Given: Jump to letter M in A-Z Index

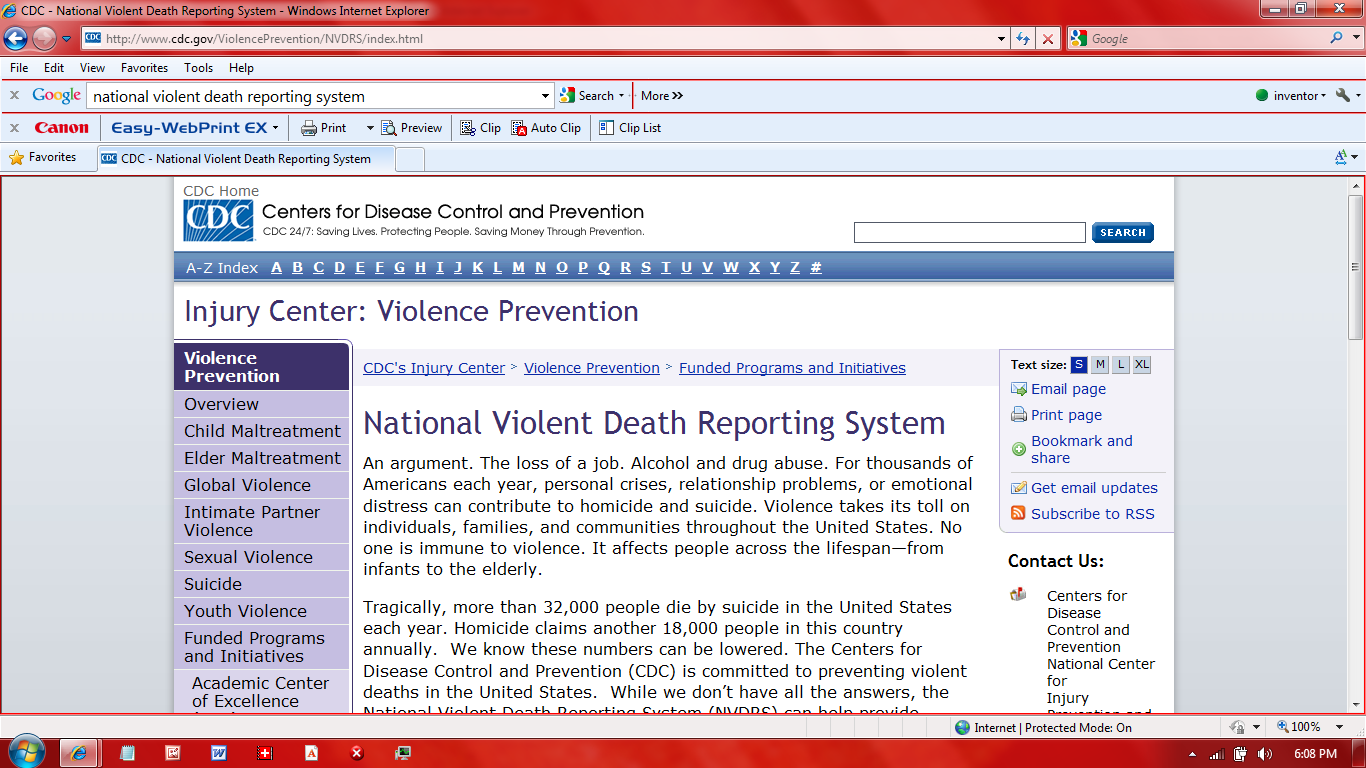Looking at the screenshot, I should coord(518,267).
